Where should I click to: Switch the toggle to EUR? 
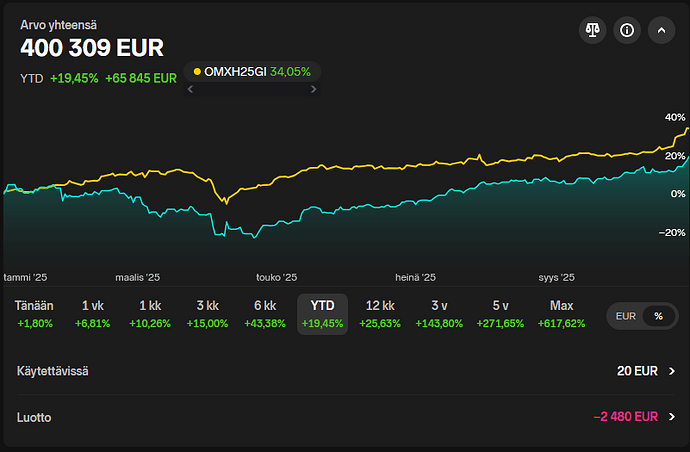[626, 316]
